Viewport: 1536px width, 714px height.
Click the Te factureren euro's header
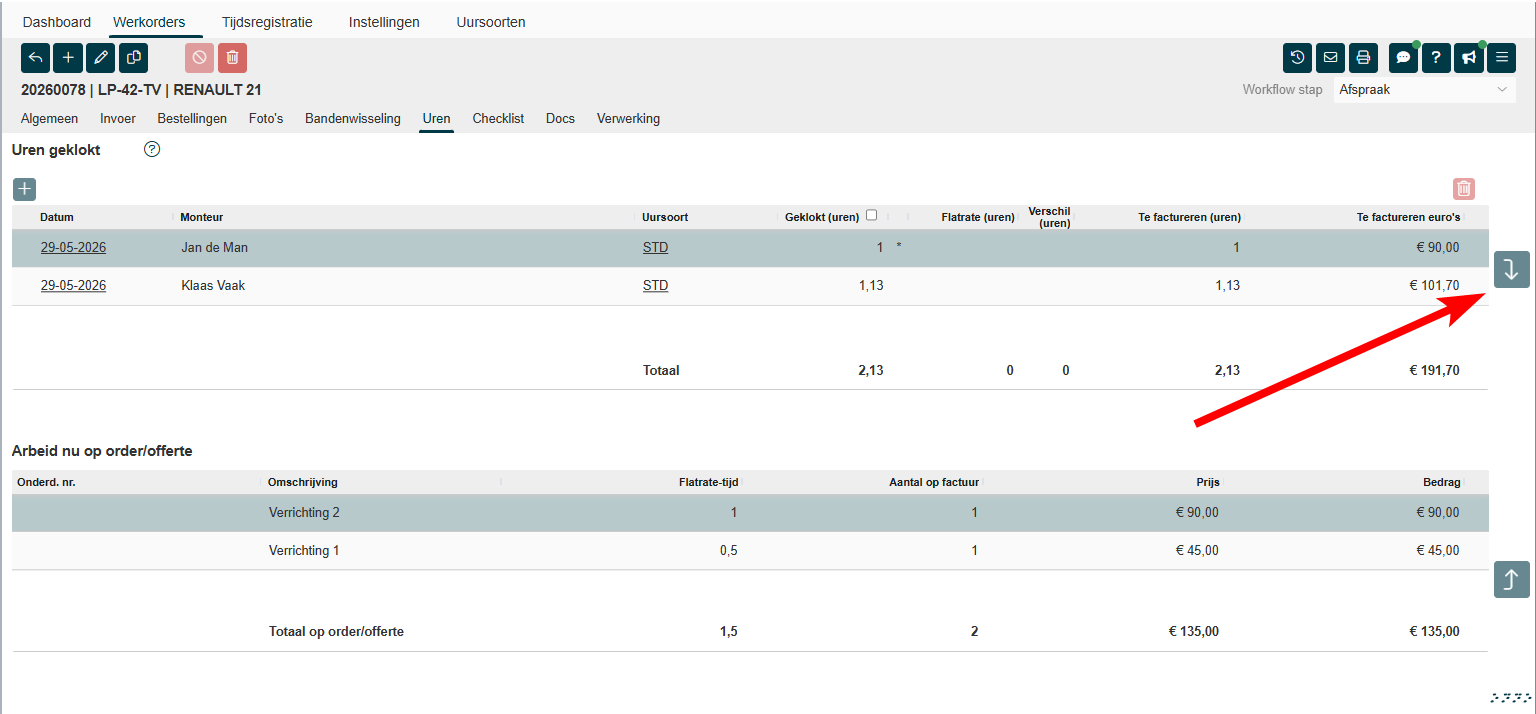tap(1408, 217)
